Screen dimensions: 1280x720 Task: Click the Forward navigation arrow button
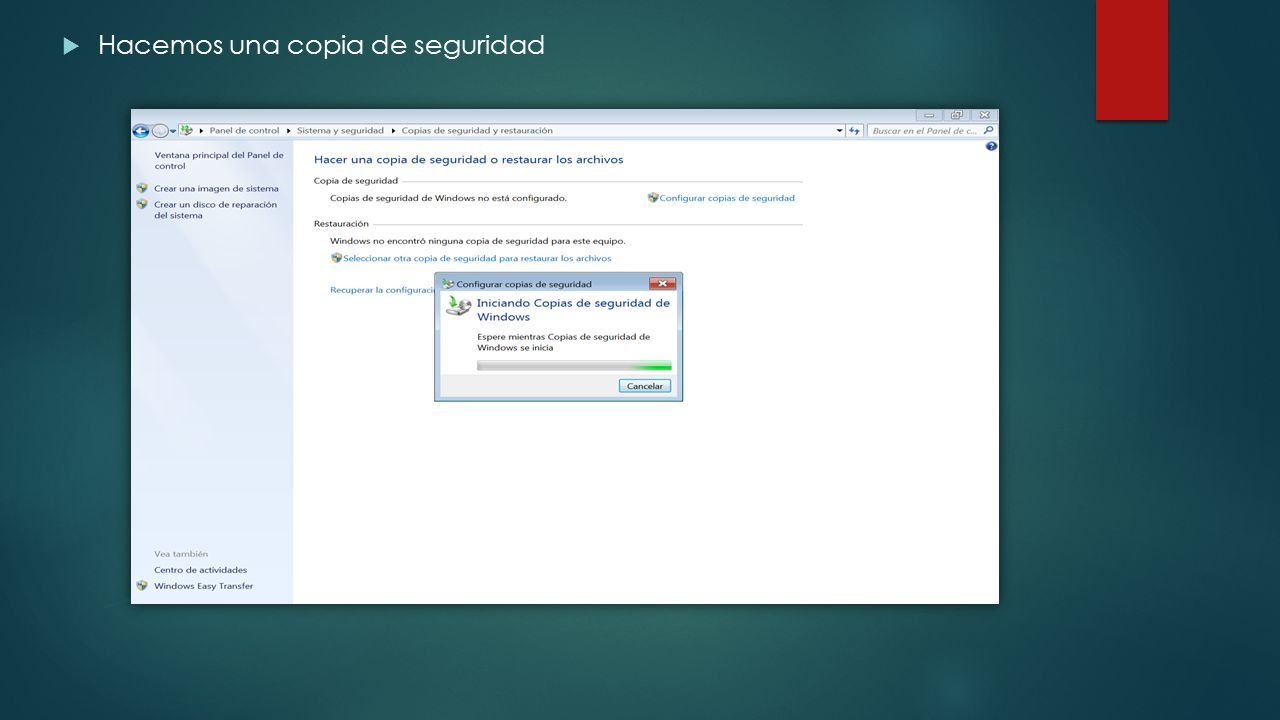(159, 131)
